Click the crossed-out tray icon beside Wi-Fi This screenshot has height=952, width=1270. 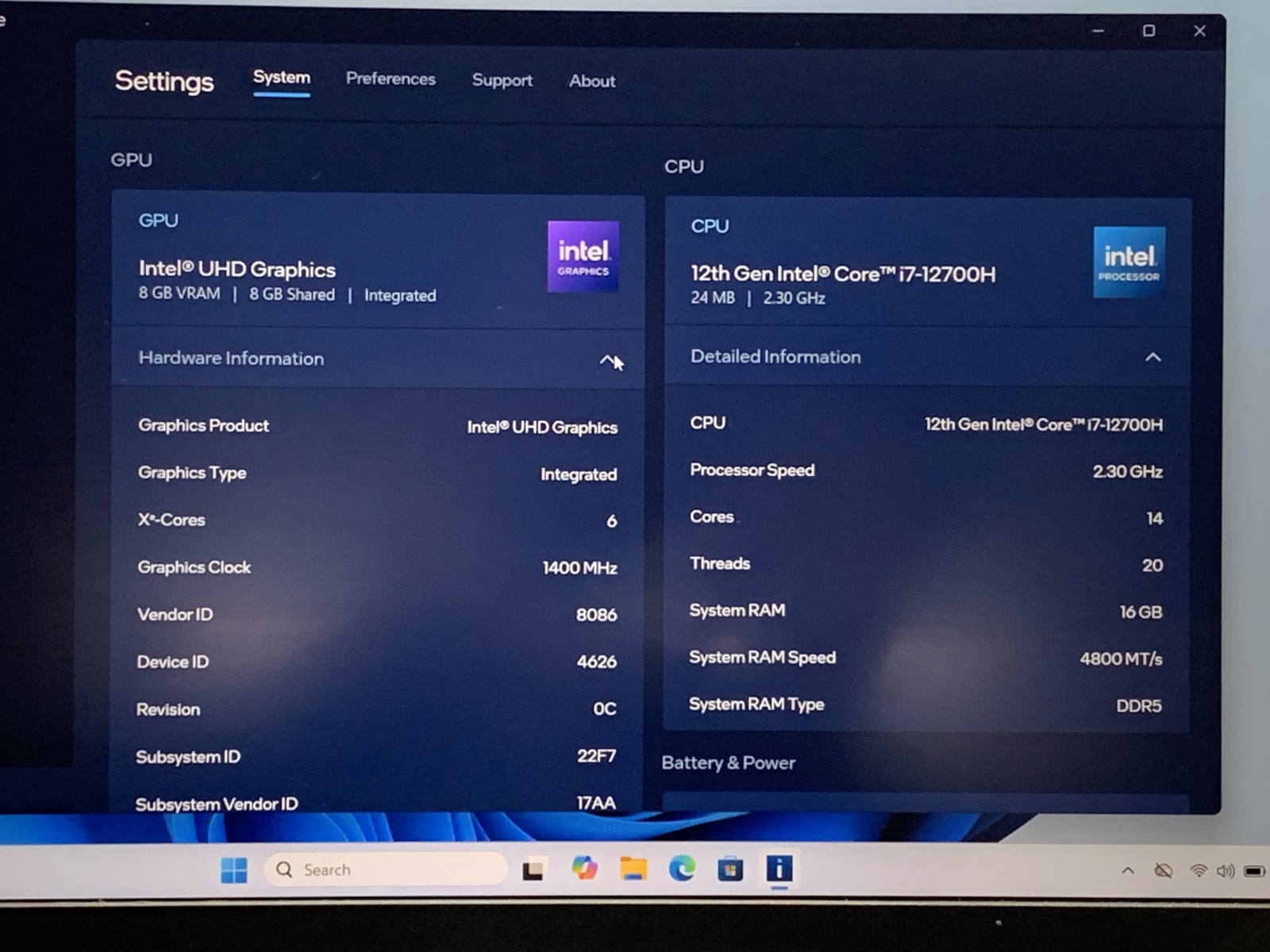click(1164, 871)
